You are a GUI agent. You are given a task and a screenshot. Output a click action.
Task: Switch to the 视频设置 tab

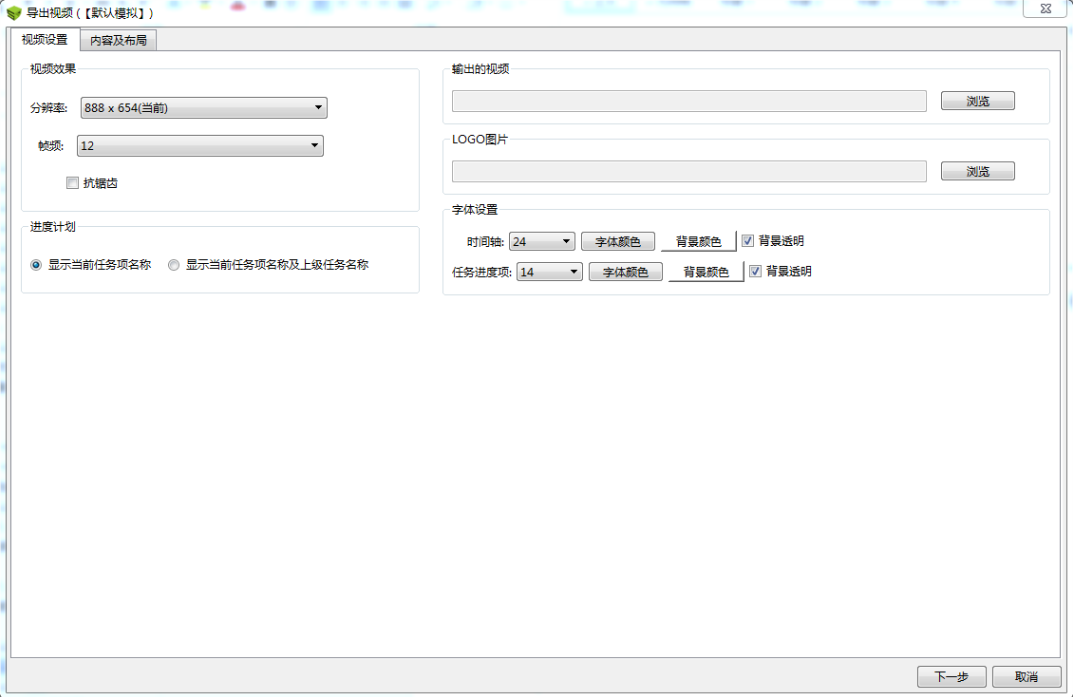[x=45, y=40]
